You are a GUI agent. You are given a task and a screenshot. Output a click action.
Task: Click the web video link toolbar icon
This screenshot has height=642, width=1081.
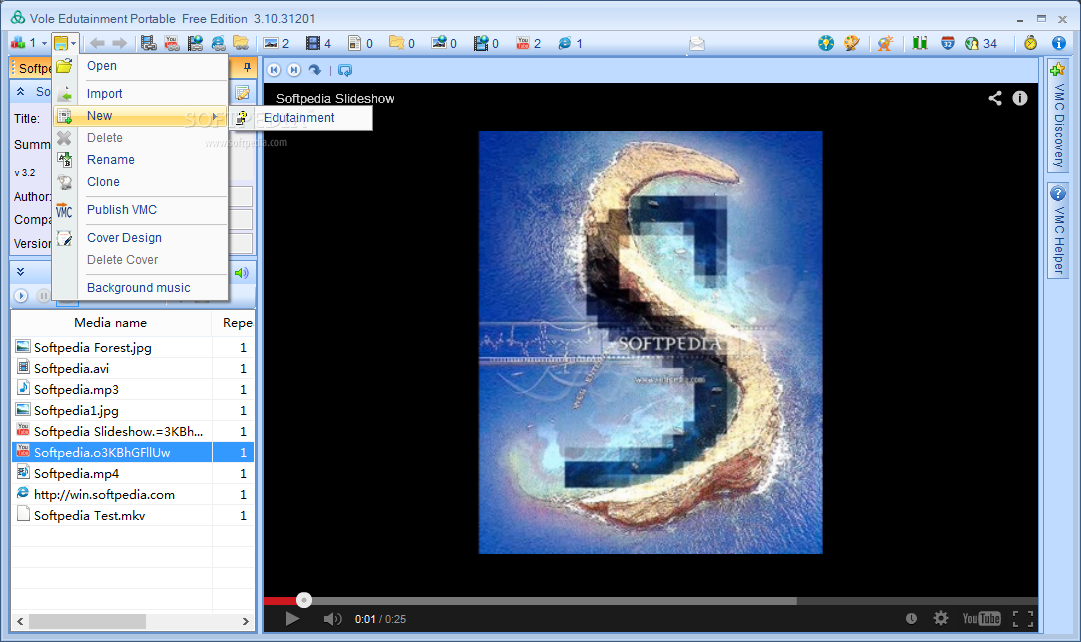[x=195, y=43]
